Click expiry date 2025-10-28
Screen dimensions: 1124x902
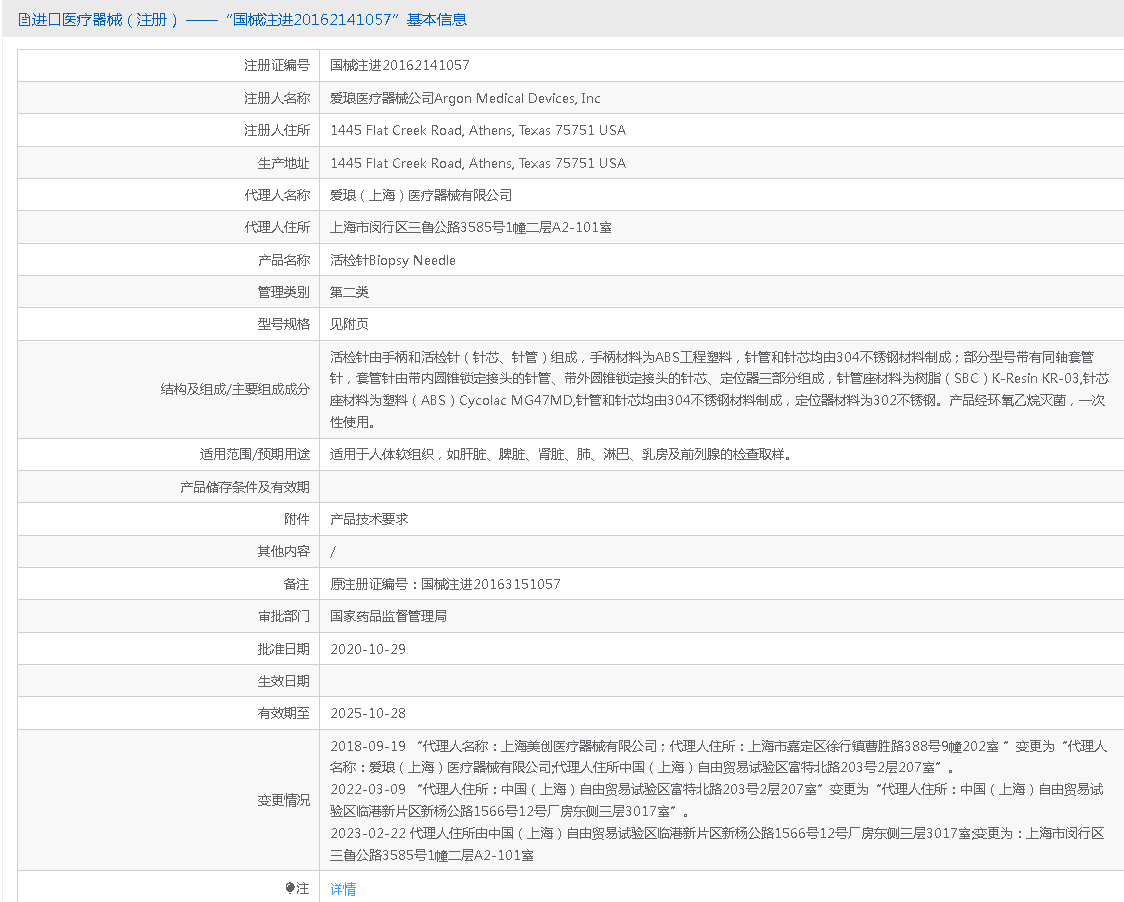tap(368, 713)
